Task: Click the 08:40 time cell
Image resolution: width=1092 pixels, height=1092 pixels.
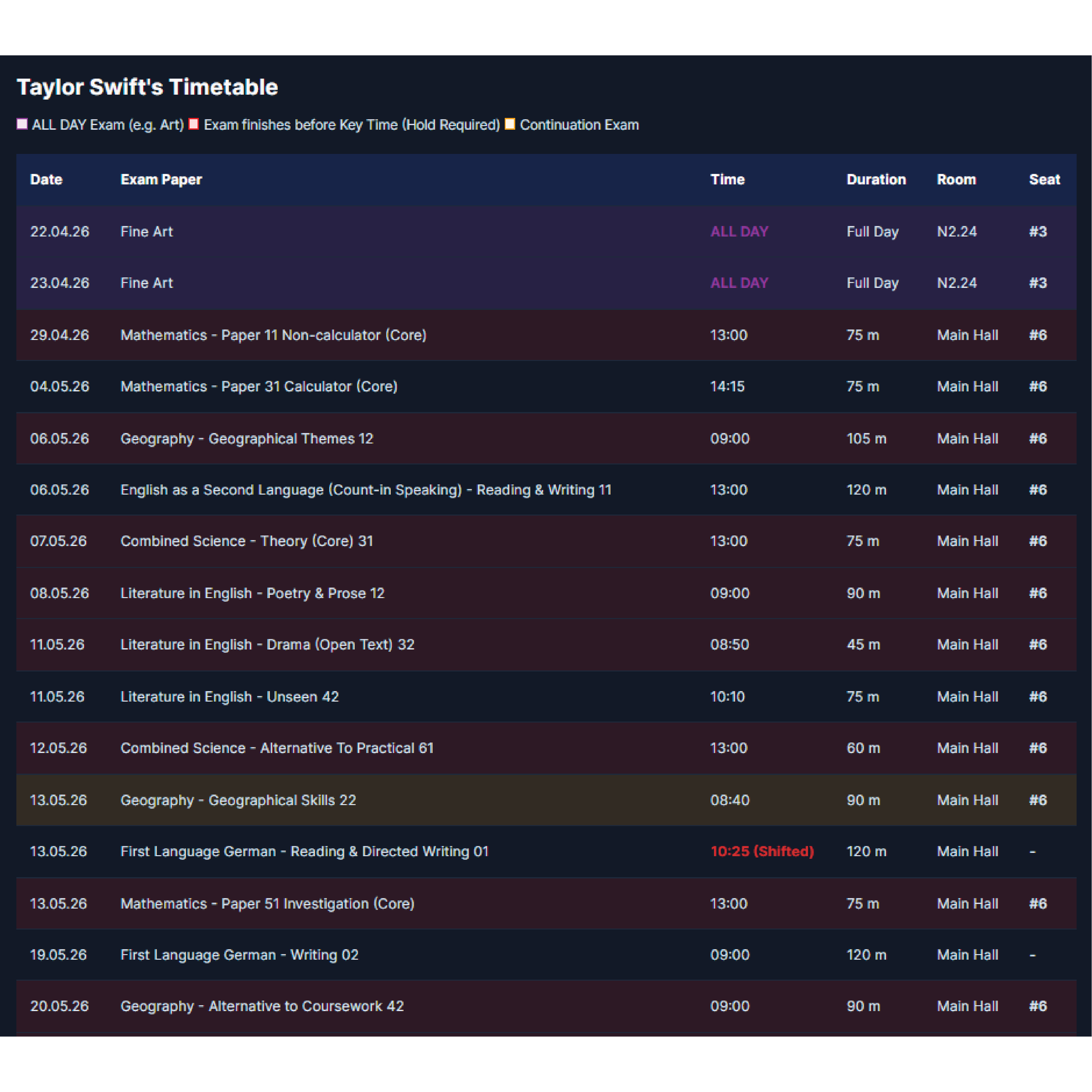Action: pyautogui.click(x=730, y=800)
